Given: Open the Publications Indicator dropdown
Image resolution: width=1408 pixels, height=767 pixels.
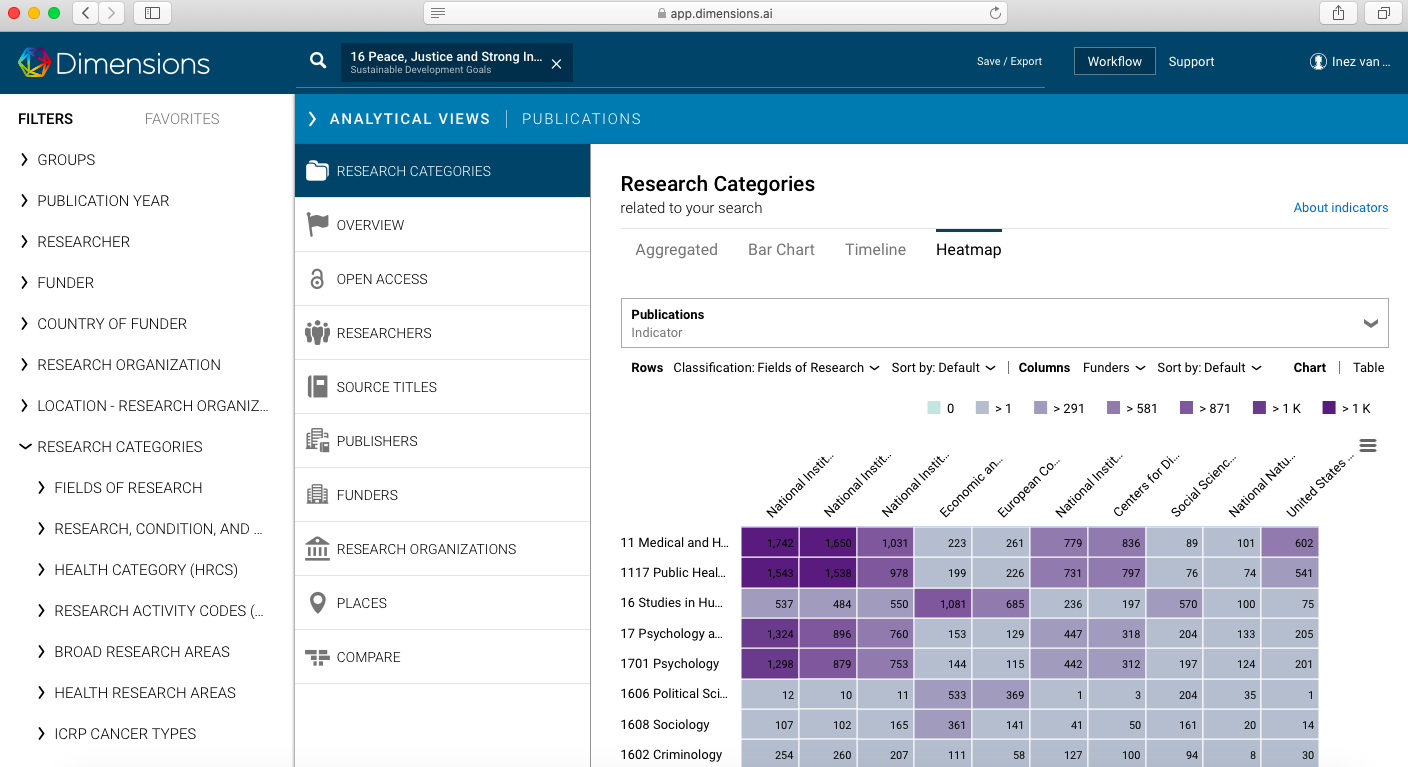Looking at the screenshot, I should [1370, 322].
